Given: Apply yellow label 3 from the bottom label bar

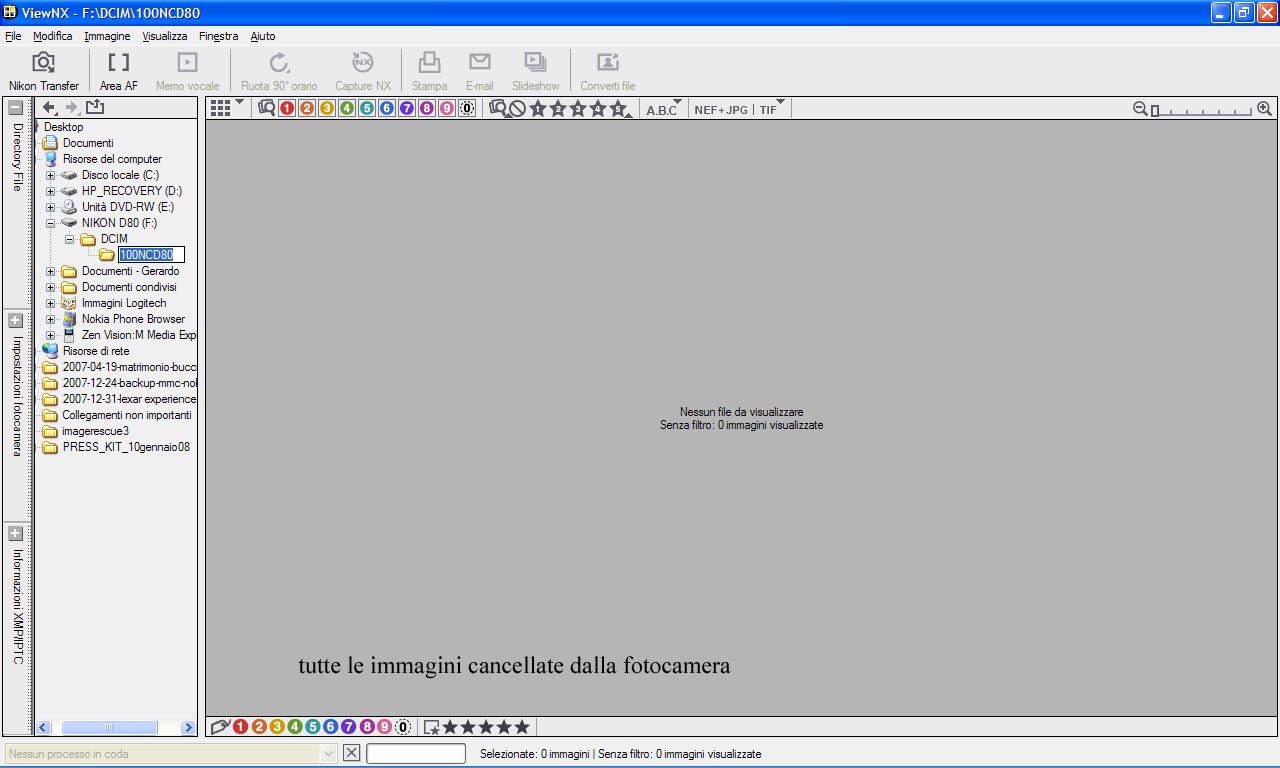Looking at the screenshot, I should pos(277,727).
